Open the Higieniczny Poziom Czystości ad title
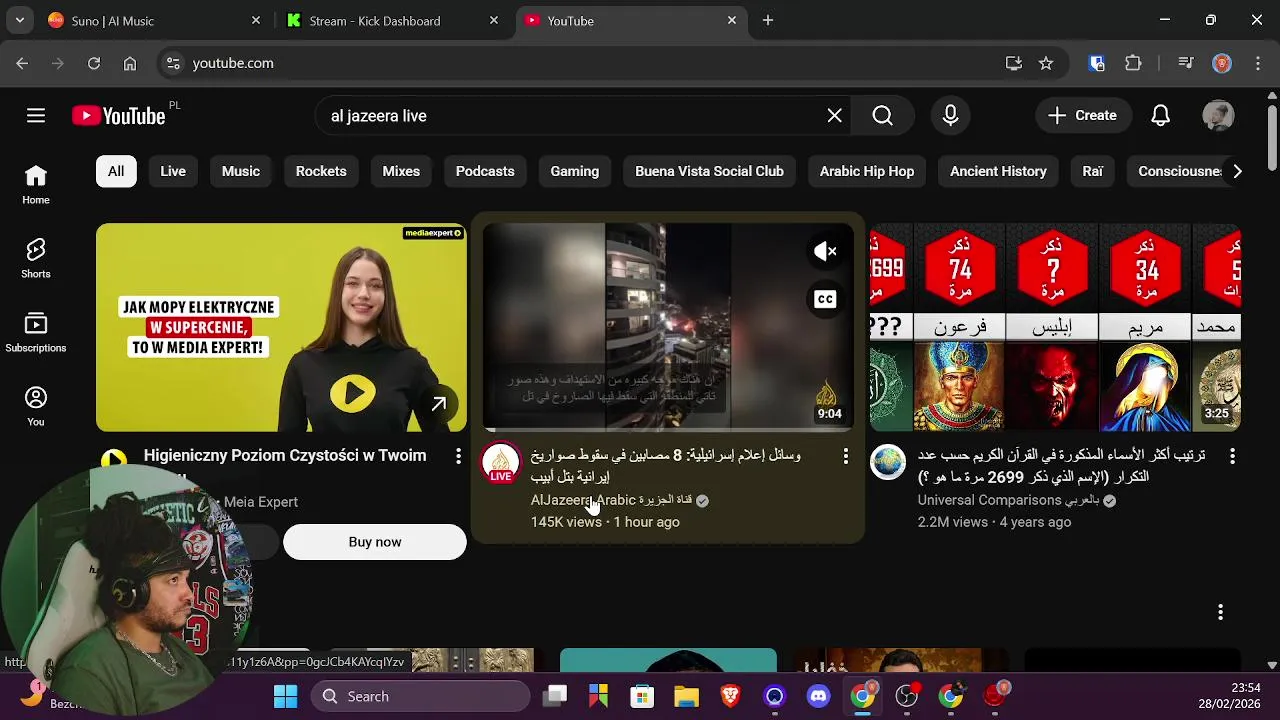The width and height of the screenshot is (1280, 720). [x=285, y=456]
